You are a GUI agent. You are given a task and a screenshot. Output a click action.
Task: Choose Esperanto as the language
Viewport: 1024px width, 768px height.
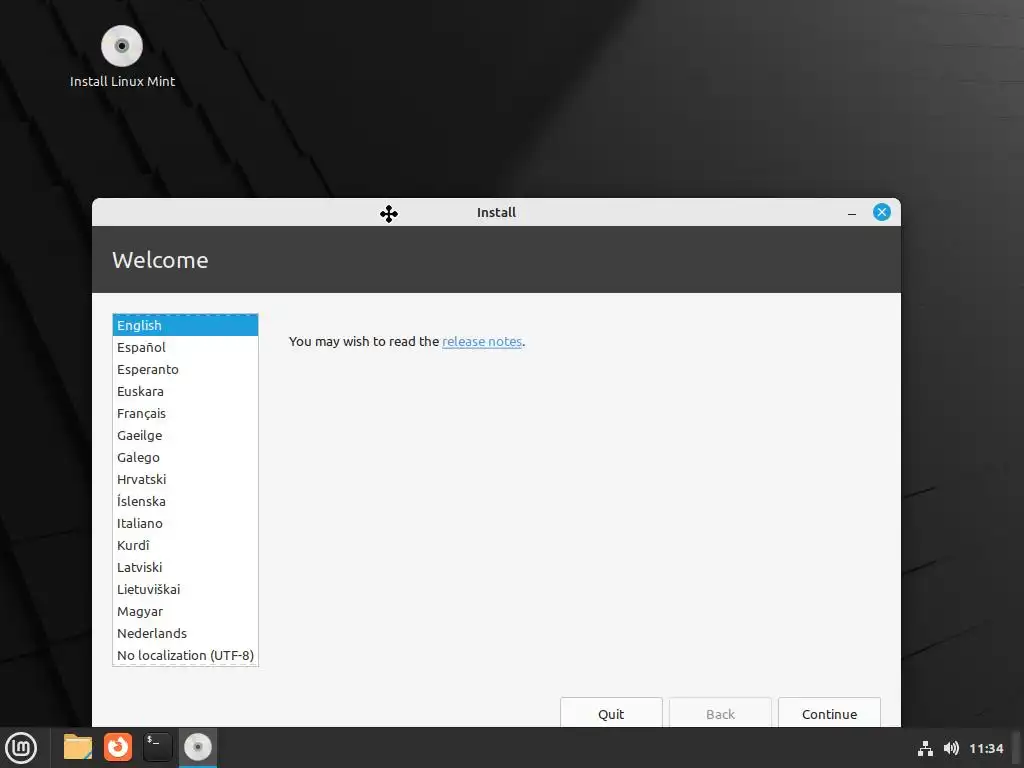pos(185,370)
